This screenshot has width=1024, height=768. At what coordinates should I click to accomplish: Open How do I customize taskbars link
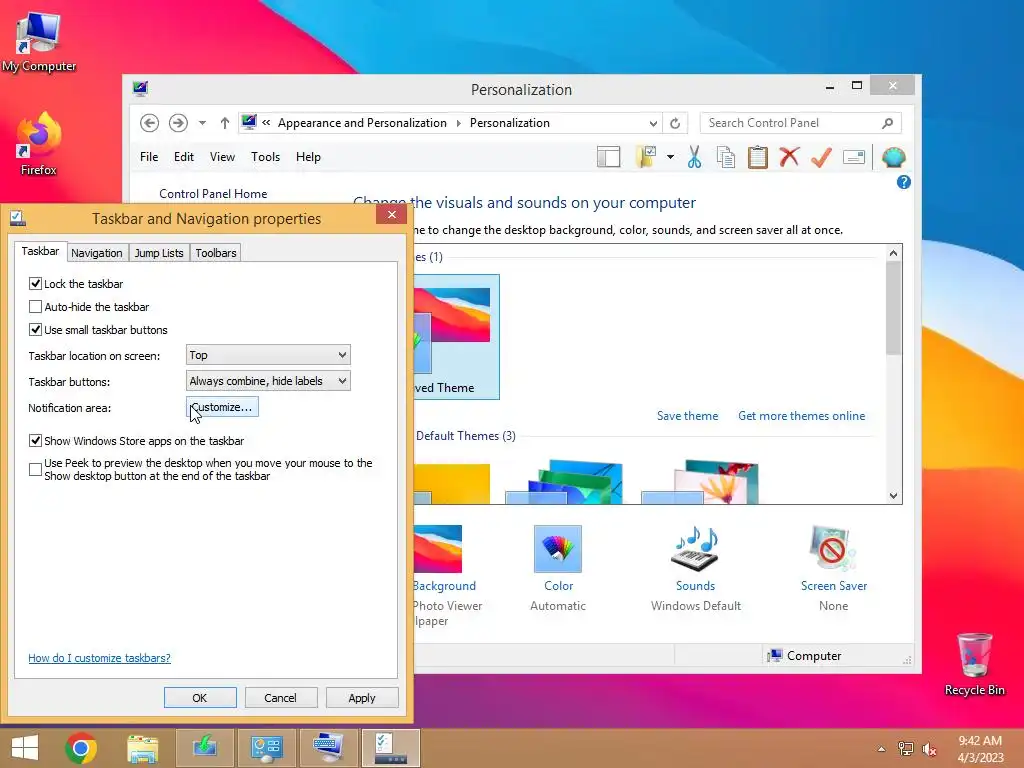(x=99, y=658)
